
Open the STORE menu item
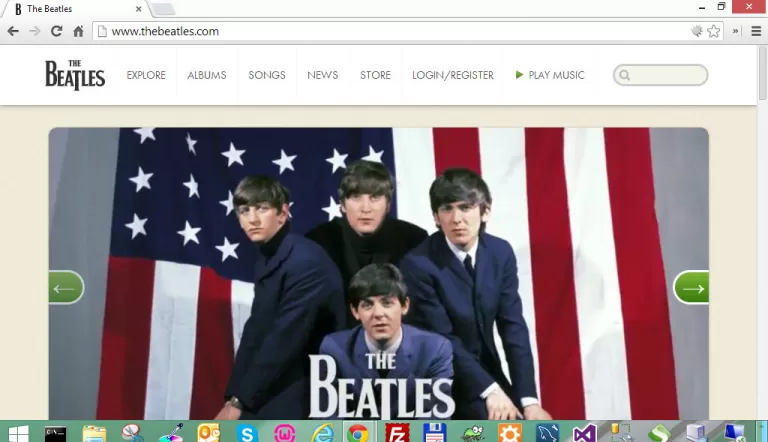[x=375, y=75]
